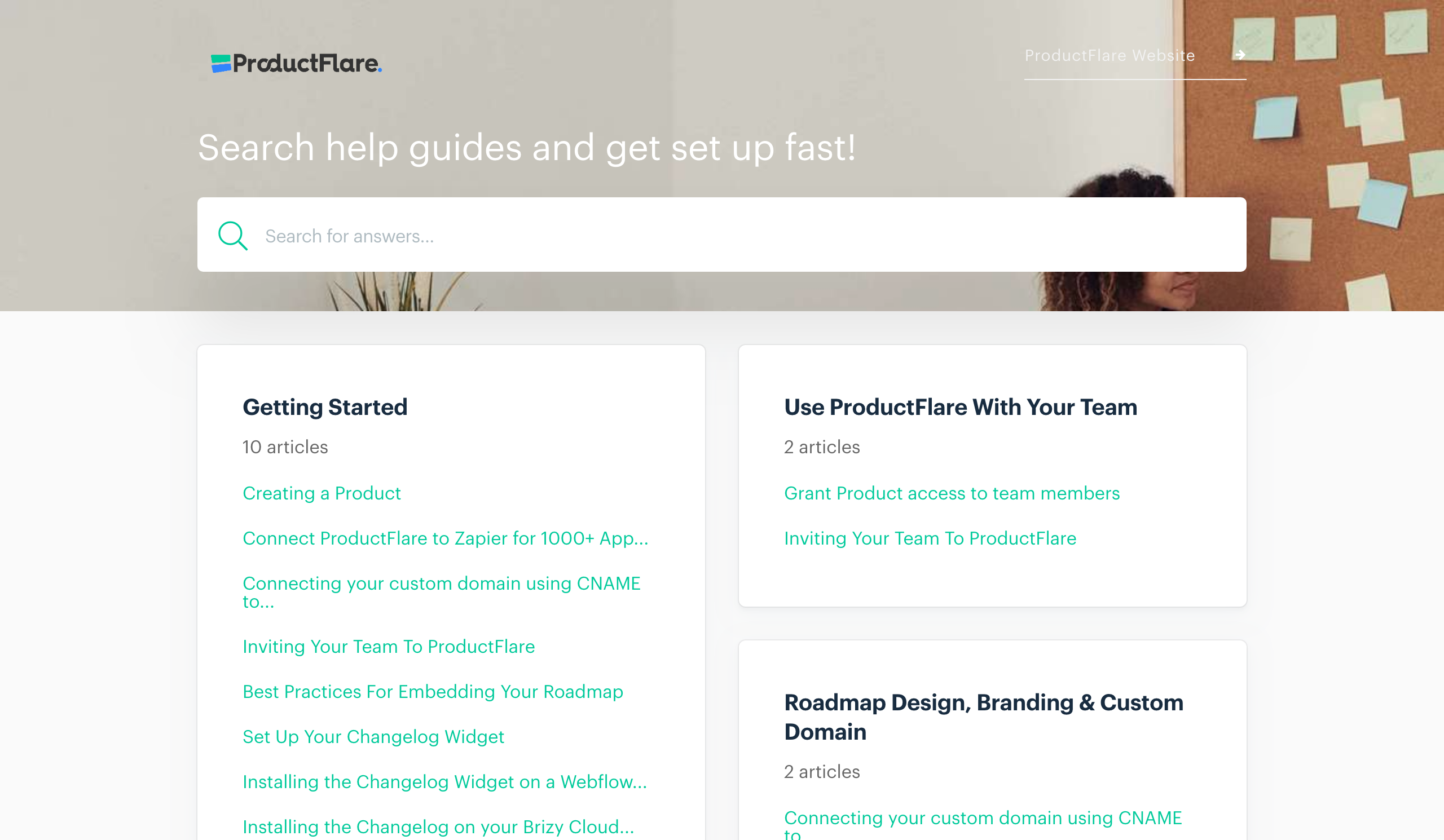The width and height of the screenshot is (1444, 840).
Task: Open Best Practices For Embedding Your Roadmap
Action: point(433,692)
